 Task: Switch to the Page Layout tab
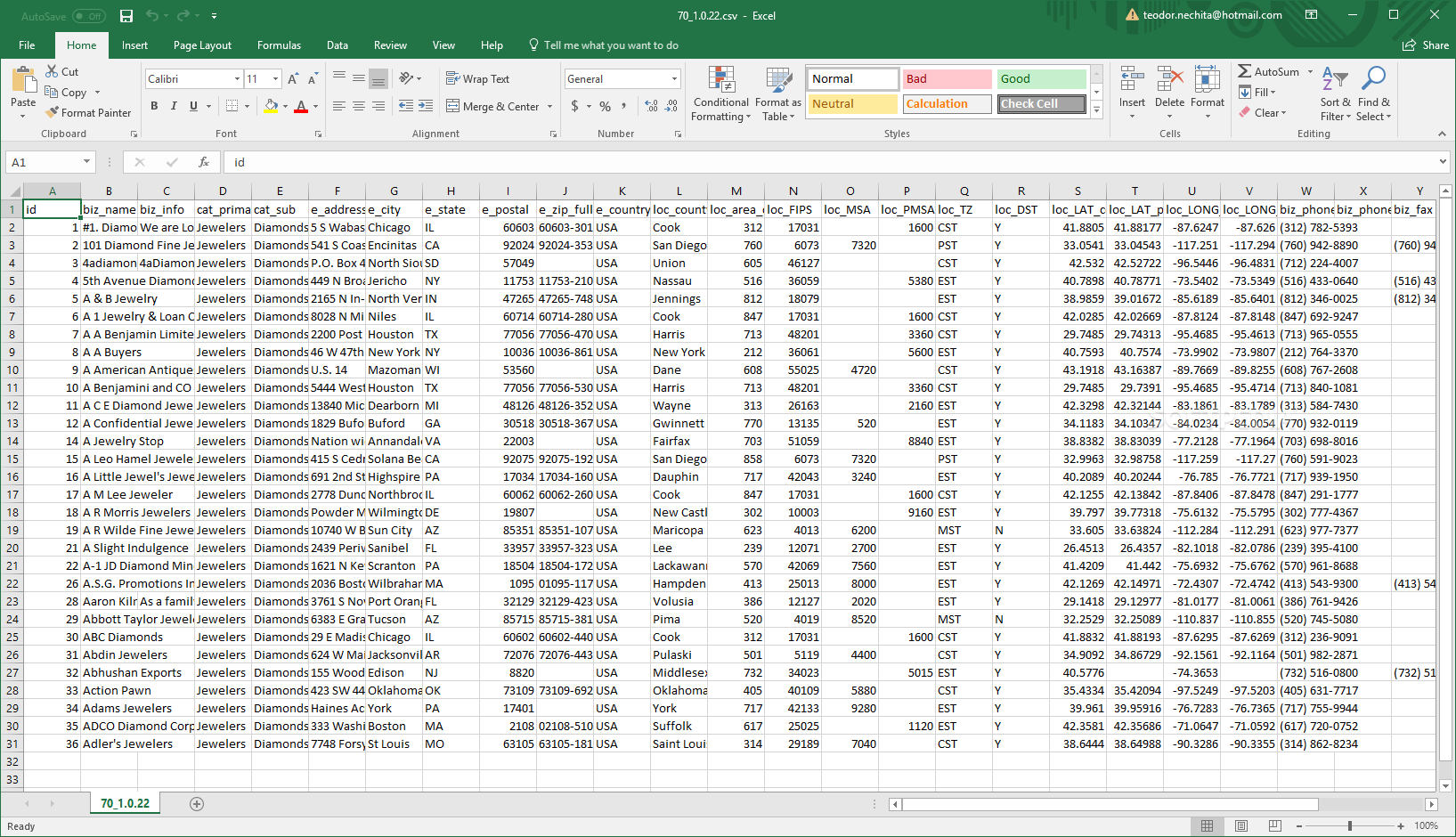tap(202, 45)
